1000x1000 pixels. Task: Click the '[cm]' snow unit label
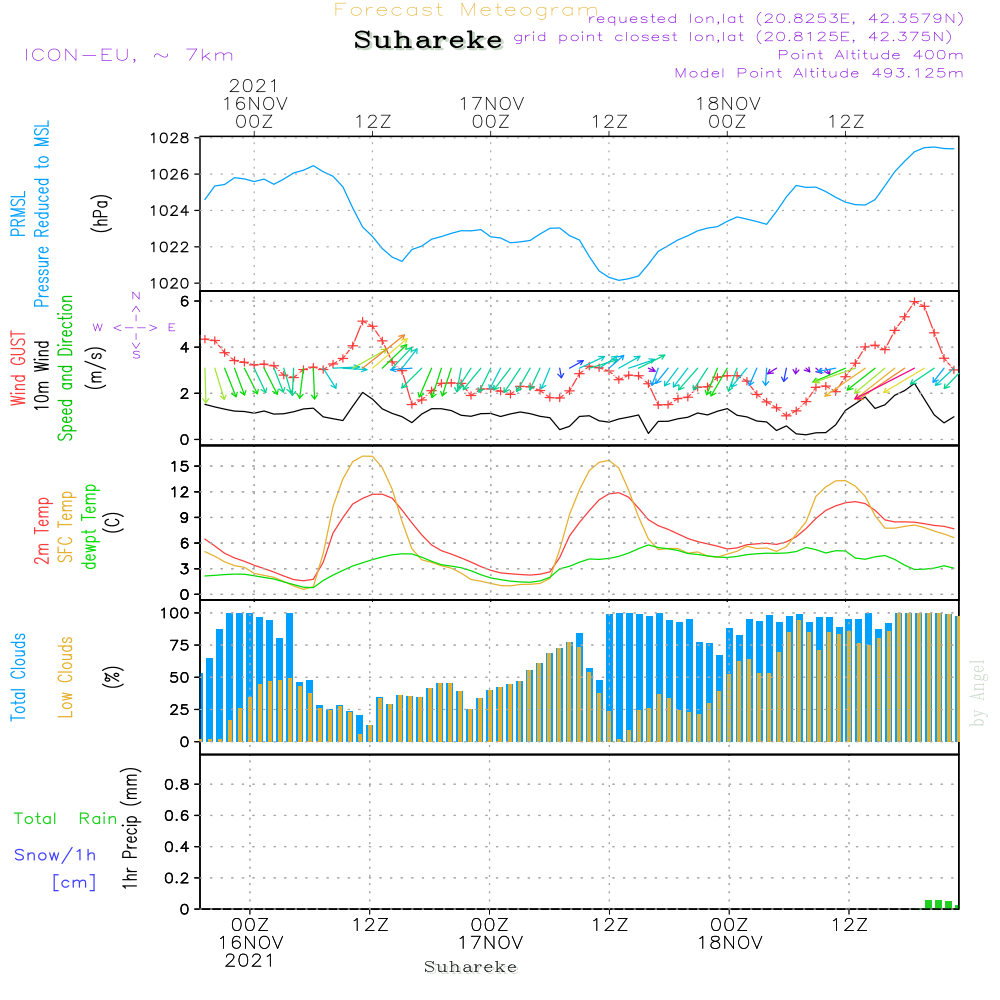[x=74, y=883]
